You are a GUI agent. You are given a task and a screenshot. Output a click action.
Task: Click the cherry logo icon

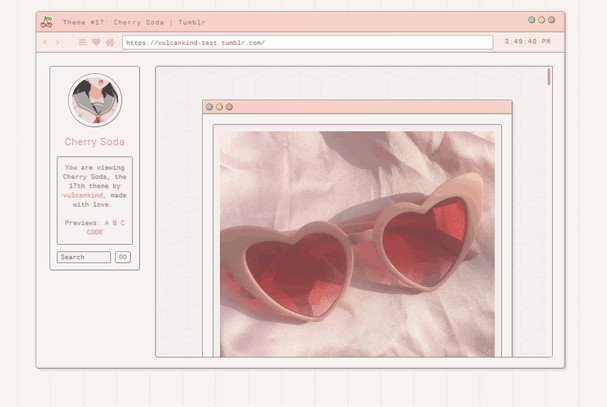tap(46, 21)
